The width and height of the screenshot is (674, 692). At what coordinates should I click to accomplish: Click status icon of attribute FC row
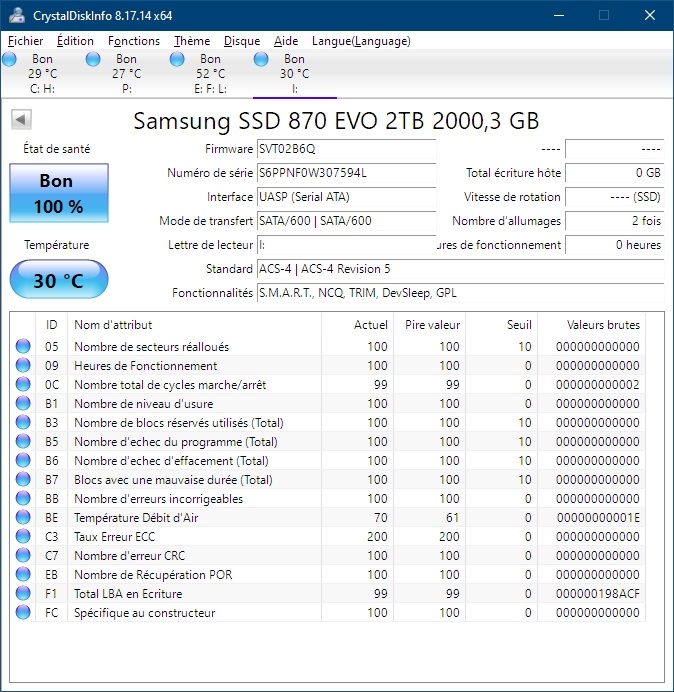(23, 612)
